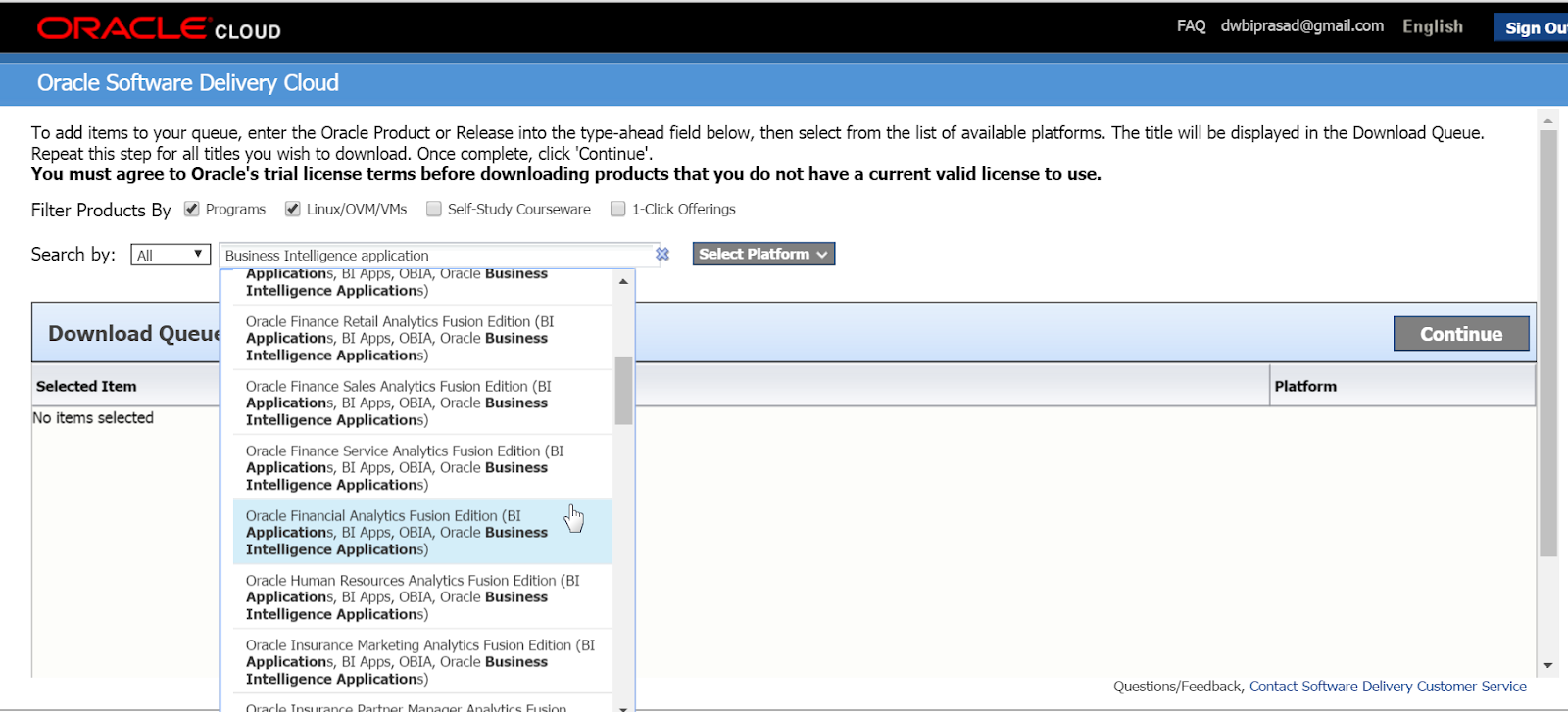Open the Select Platform dropdown
Screen dimensions: 1568x712
click(763, 254)
